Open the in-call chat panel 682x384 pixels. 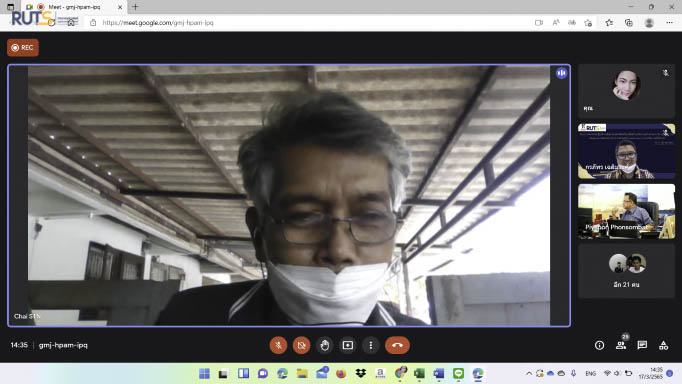pyautogui.click(x=642, y=345)
